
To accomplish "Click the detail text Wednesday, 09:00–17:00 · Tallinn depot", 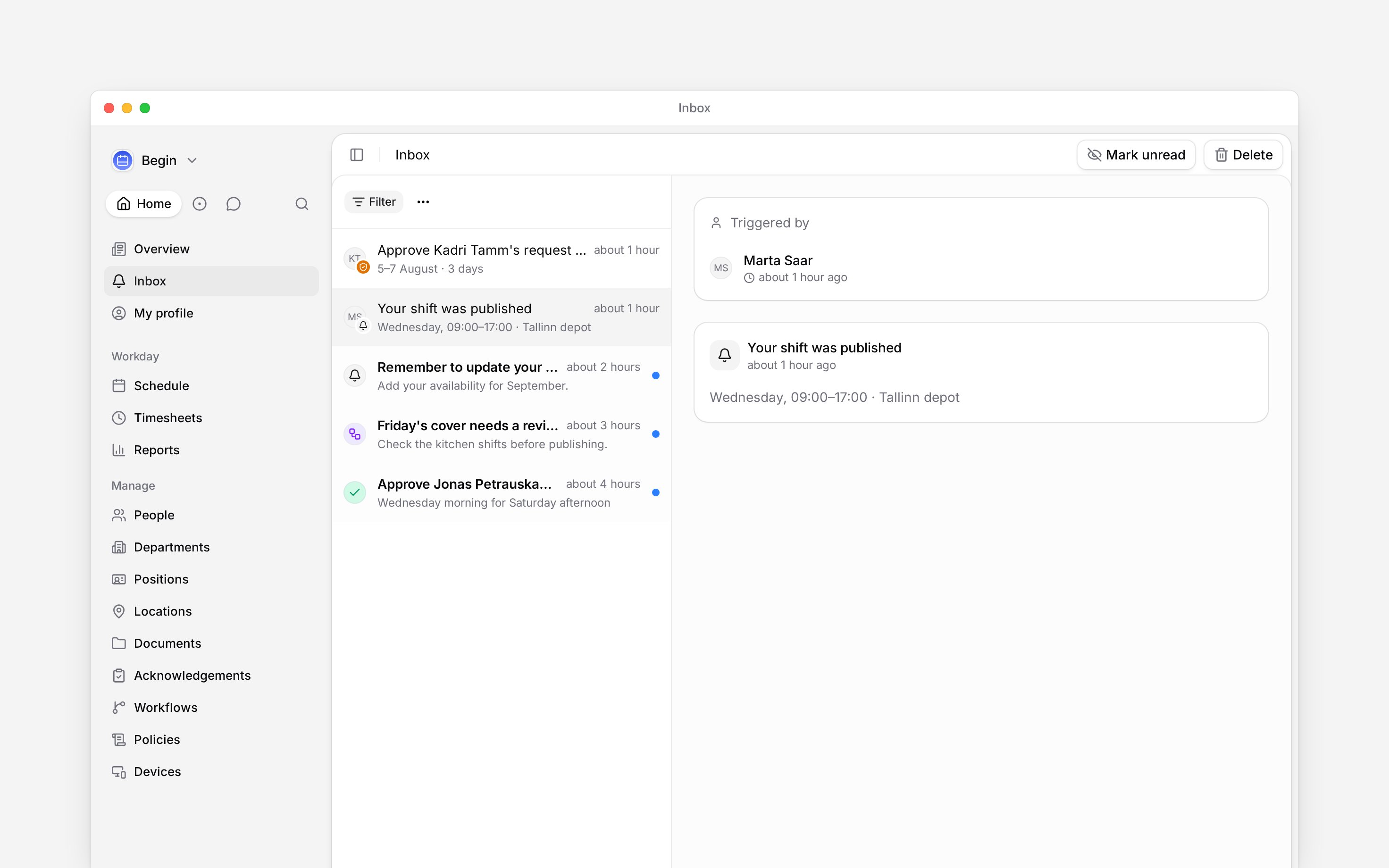I will (x=834, y=397).
